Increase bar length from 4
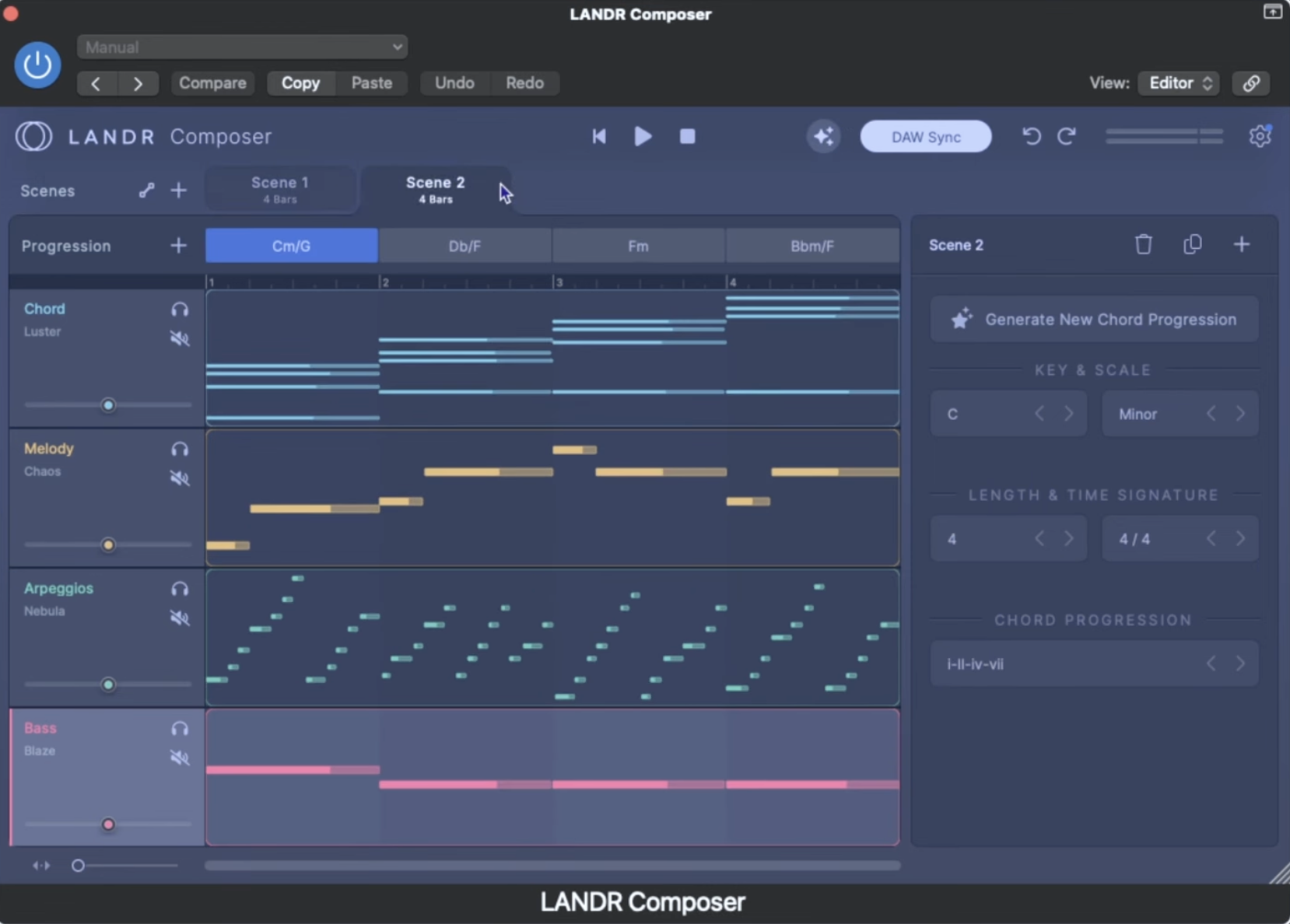The height and width of the screenshot is (924, 1290). click(x=1069, y=538)
